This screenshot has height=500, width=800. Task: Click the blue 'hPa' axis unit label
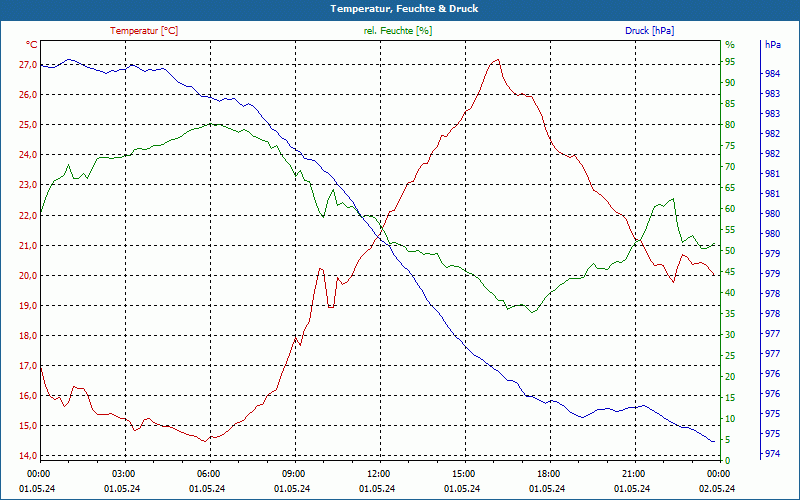coord(773,45)
